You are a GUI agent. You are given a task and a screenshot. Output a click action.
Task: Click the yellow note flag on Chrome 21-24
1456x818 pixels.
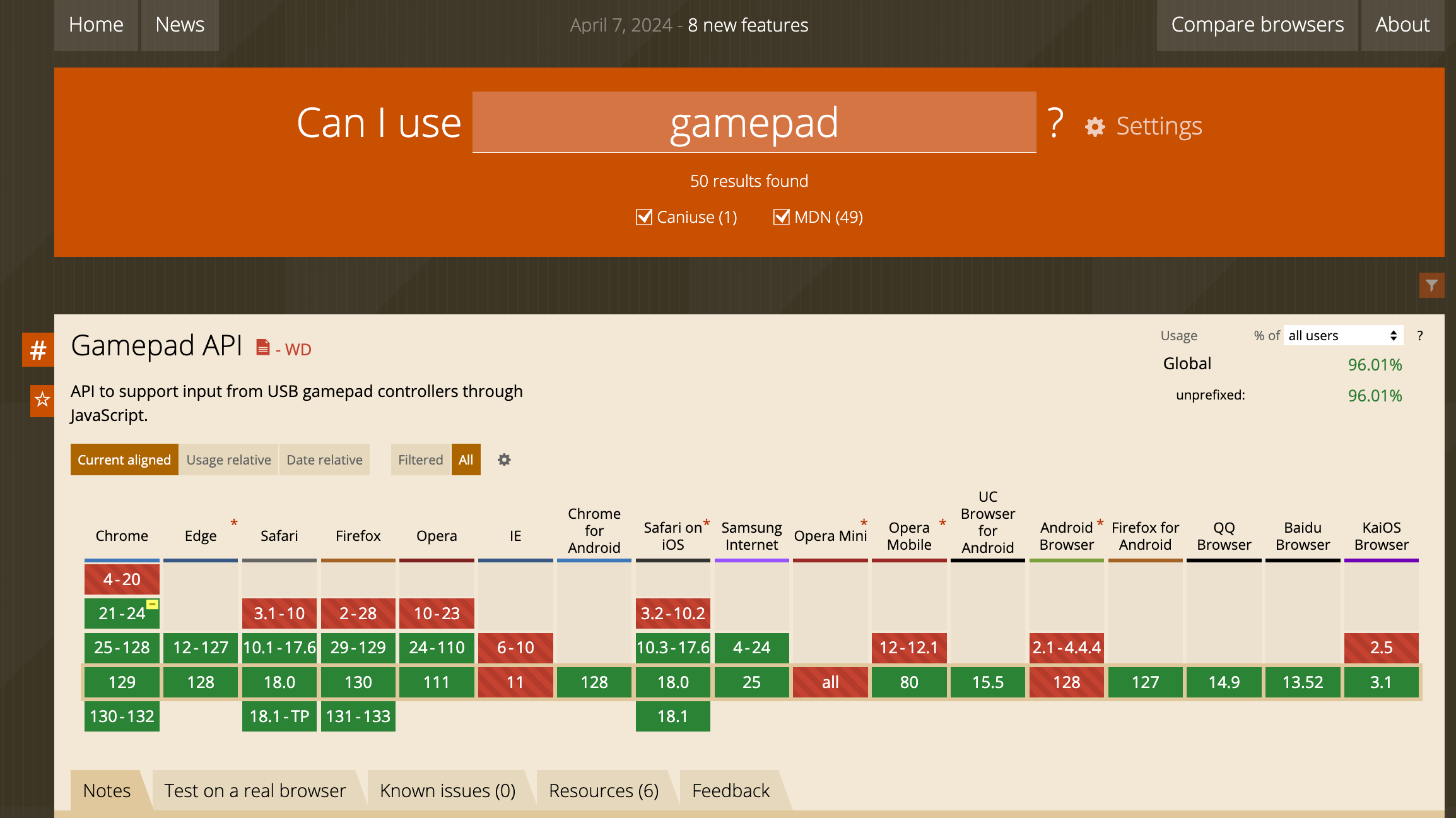pyautogui.click(x=152, y=604)
